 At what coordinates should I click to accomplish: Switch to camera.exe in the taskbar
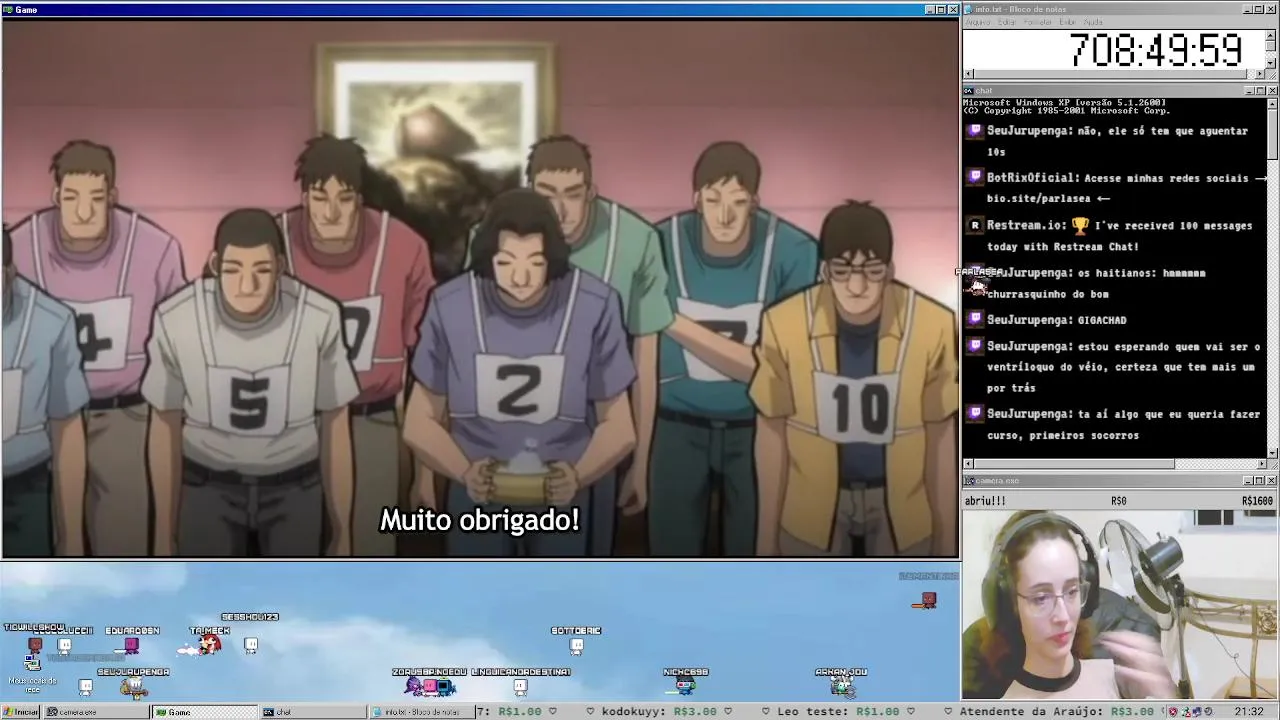(x=95, y=712)
